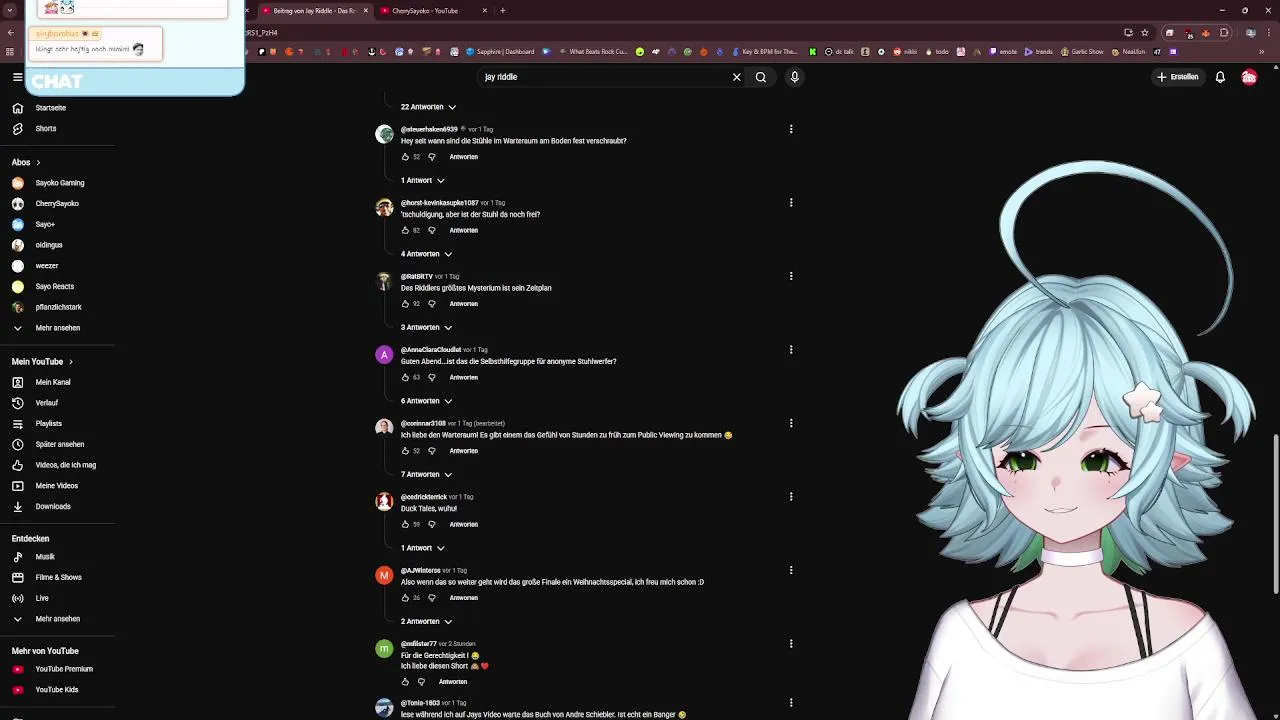Expand 2 Antworten under the @AJWinterss comment

pyautogui.click(x=426, y=622)
